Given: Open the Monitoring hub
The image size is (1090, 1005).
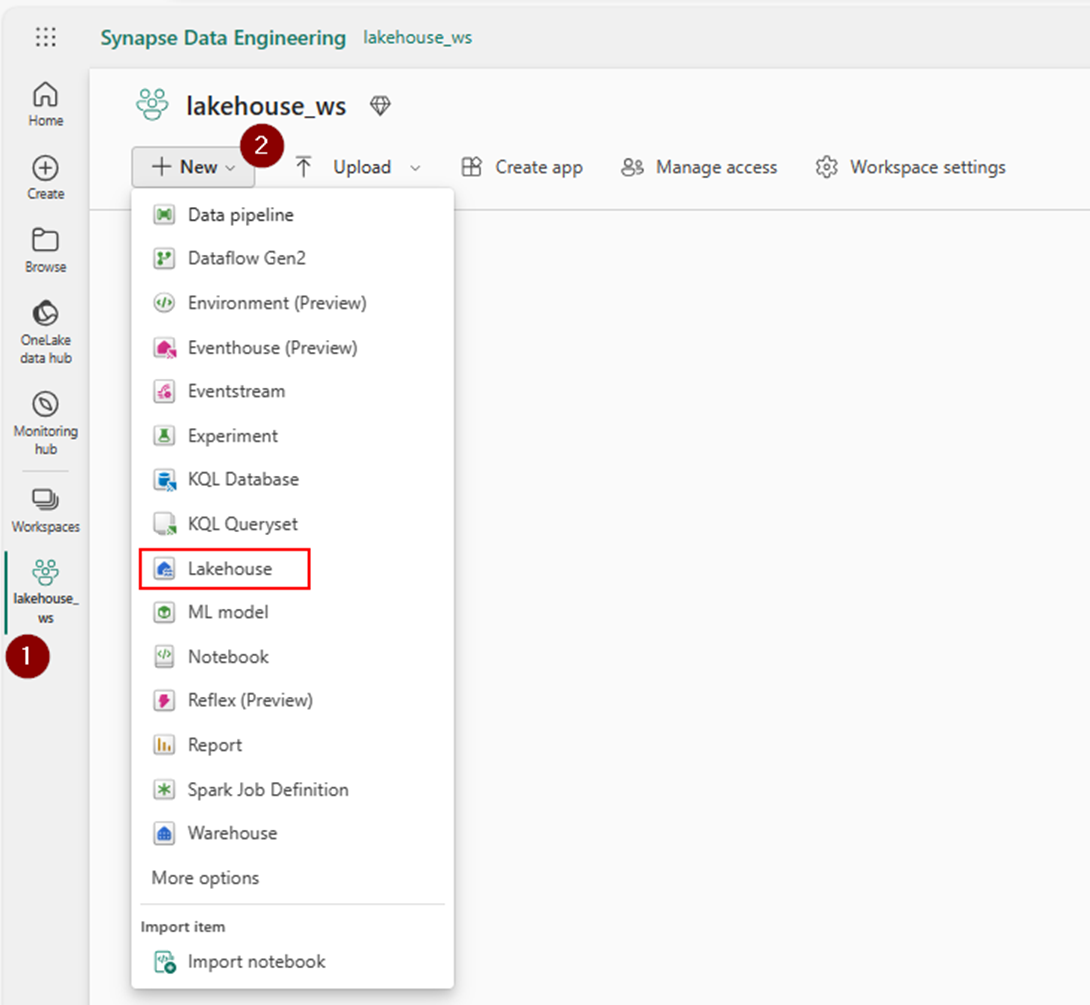Looking at the screenshot, I should click(46, 423).
